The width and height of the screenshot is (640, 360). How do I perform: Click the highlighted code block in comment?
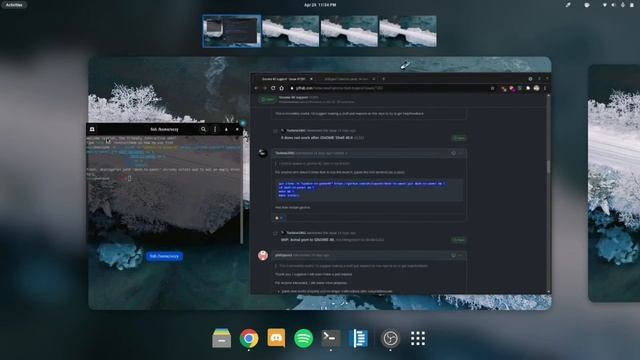(370, 190)
